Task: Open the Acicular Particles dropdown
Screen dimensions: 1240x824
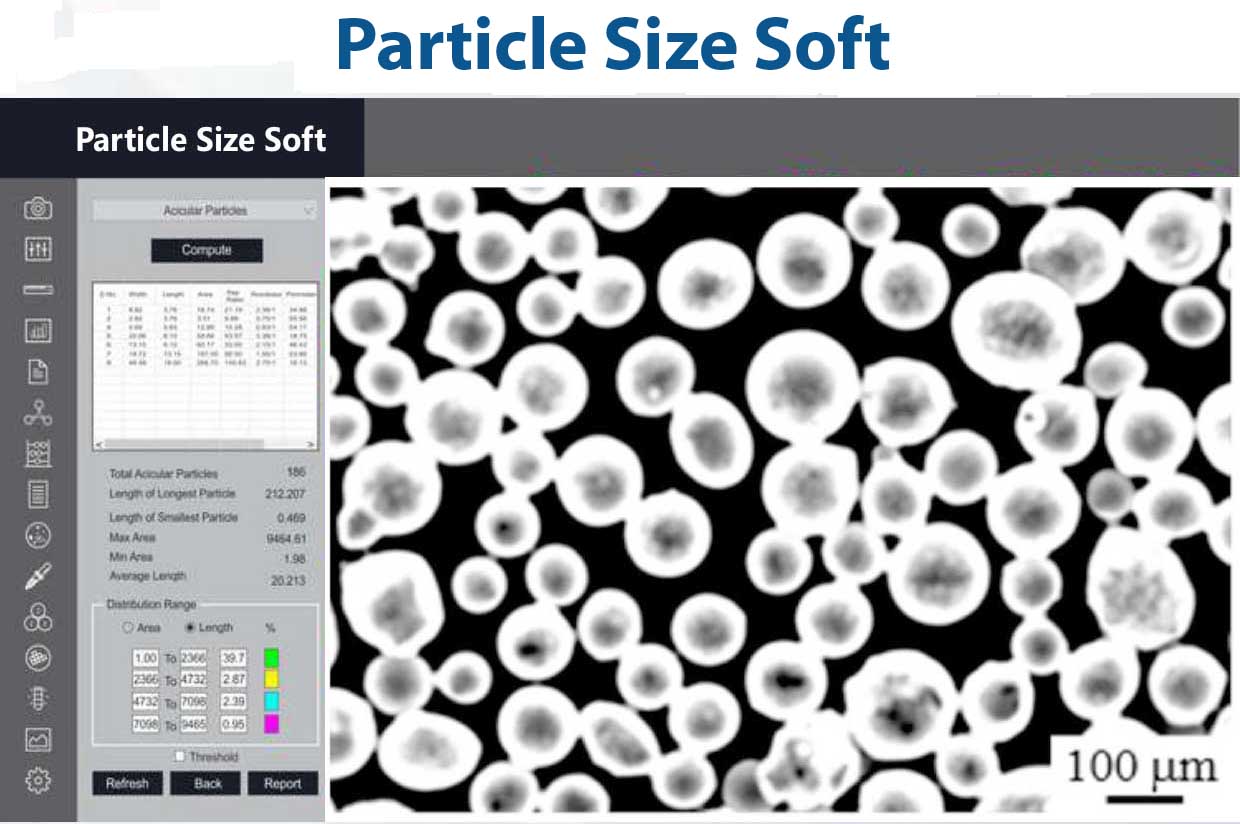Action: click(x=205, y=211)
